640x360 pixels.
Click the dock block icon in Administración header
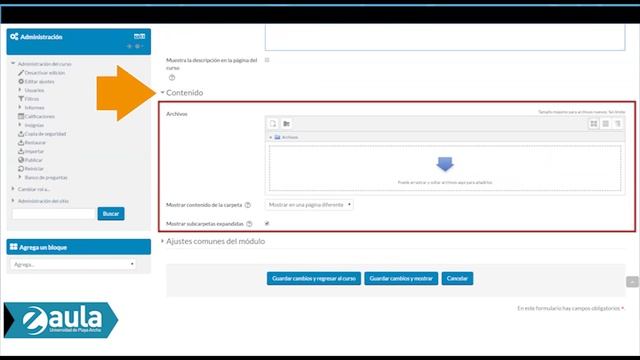(x=140, y=36)
